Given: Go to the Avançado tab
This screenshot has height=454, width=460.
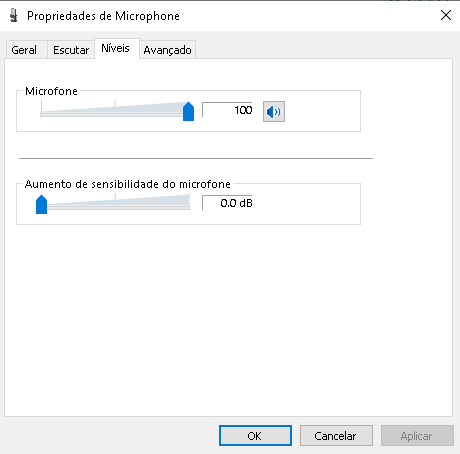Looking at the screenshot, I should pos(167,50).
